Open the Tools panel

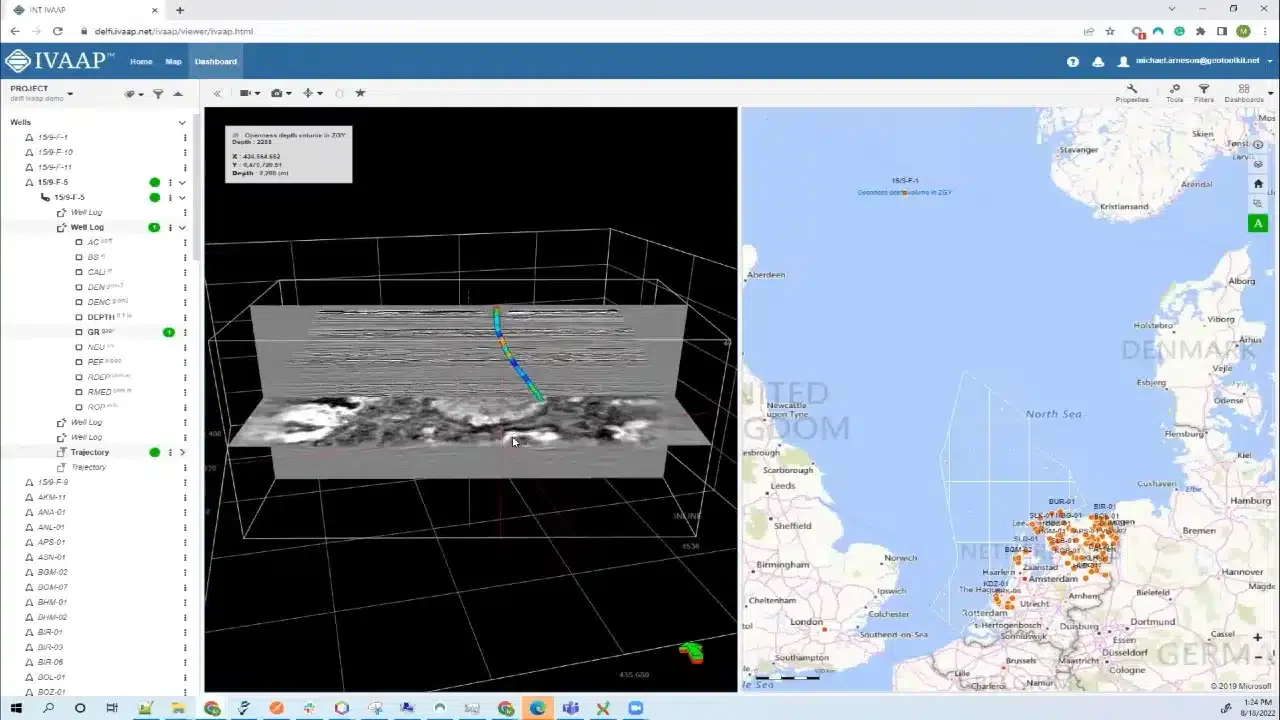click(x=1174, y=93)
